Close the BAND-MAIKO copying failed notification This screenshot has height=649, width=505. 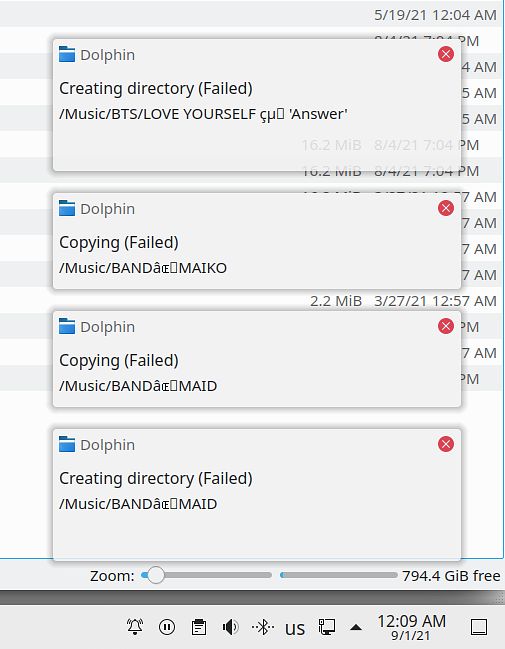click(446, 208)
